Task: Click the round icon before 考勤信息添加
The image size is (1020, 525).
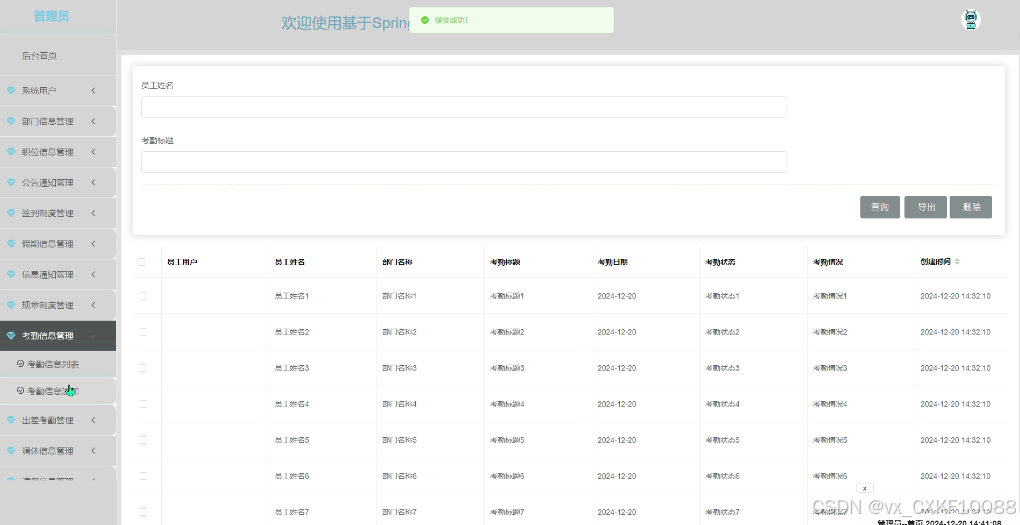Action: tap(20, 391)
